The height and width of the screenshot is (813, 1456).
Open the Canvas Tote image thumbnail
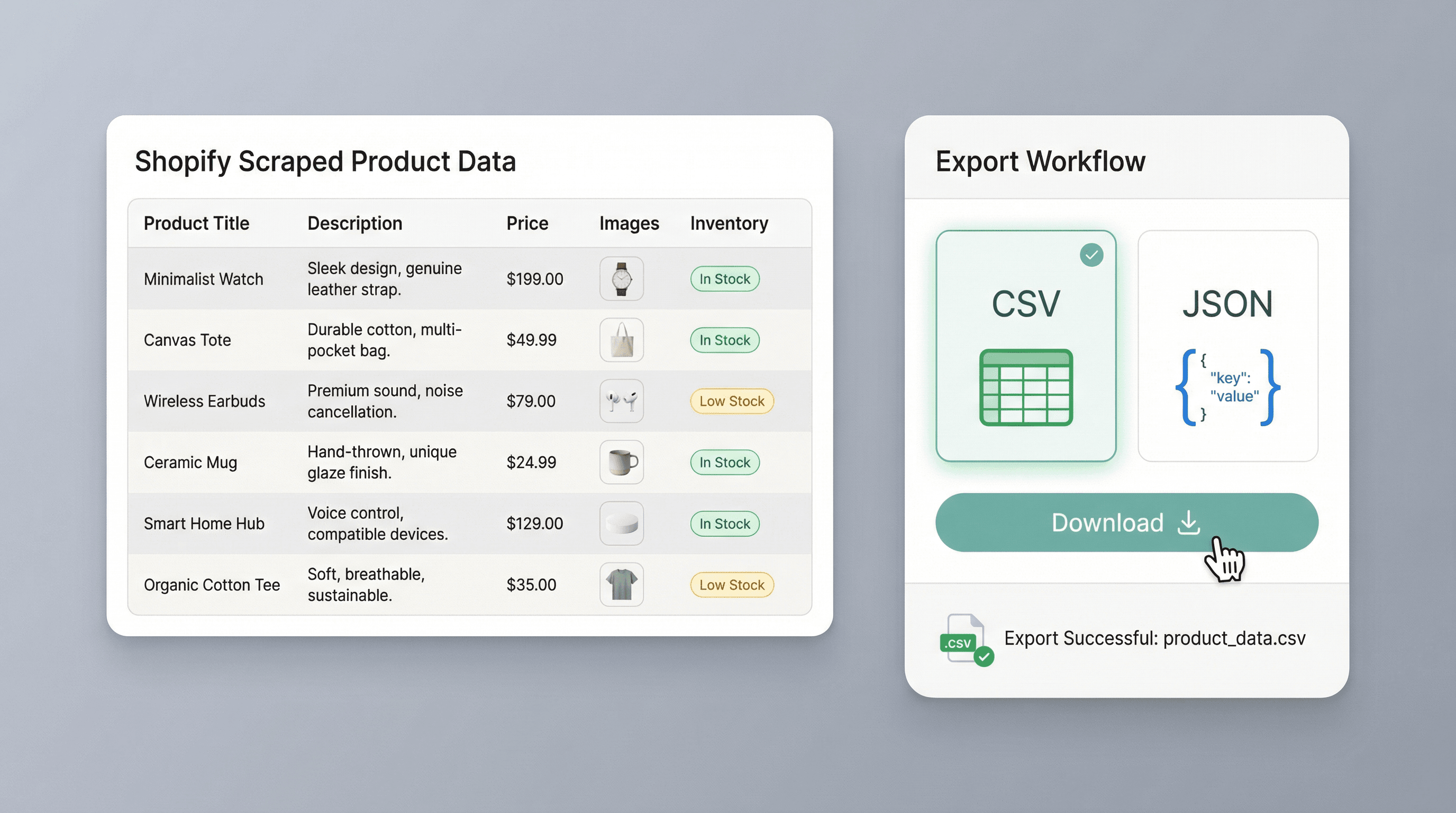pyautogui.click(x=621, y=340)
